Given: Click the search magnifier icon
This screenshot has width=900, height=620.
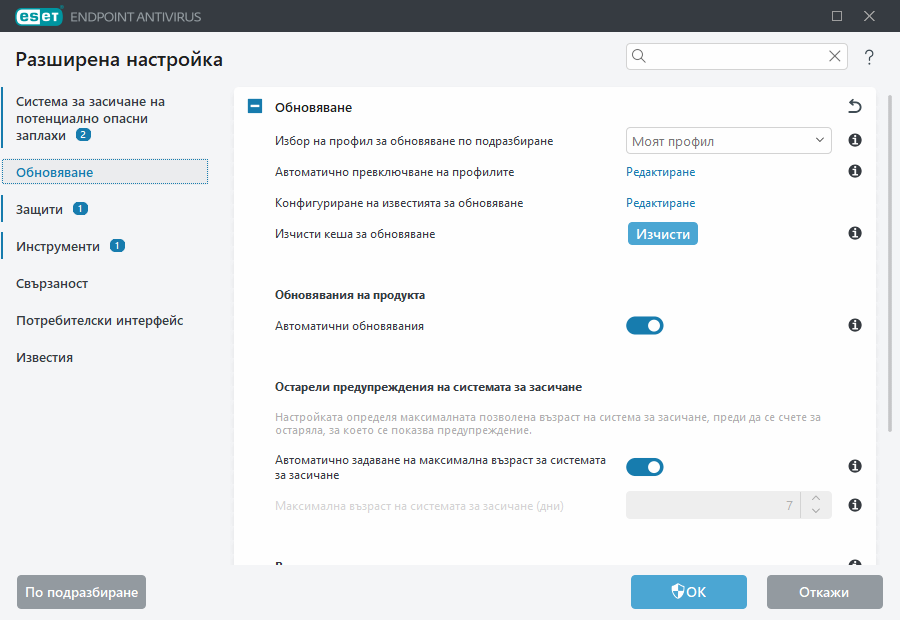Looking at the screenshot, I should point(638,56).
